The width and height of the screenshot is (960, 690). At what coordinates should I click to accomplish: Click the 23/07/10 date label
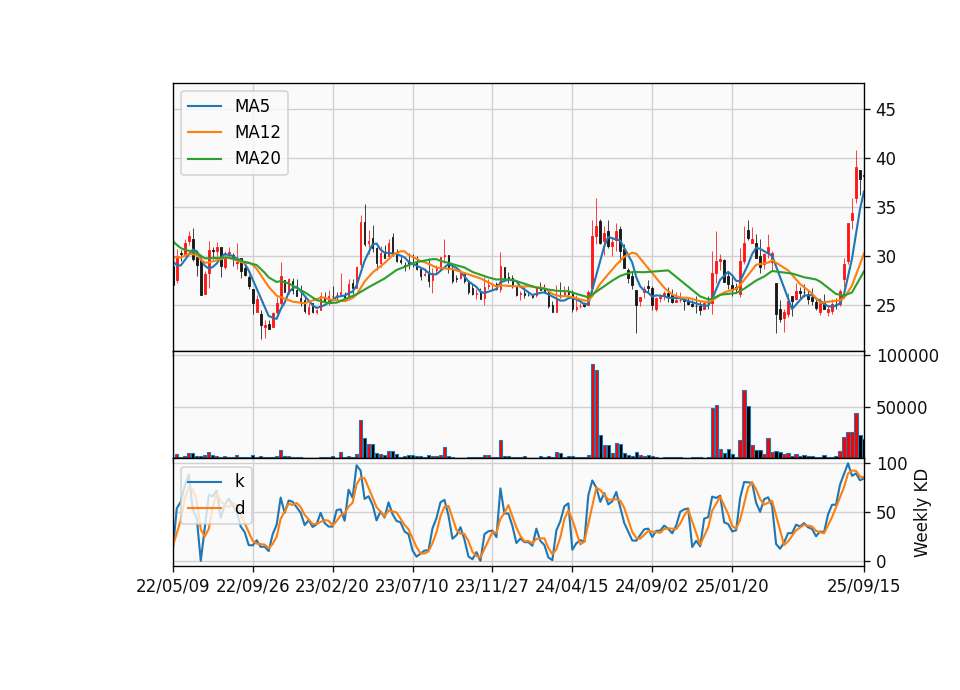pos(412,586)
